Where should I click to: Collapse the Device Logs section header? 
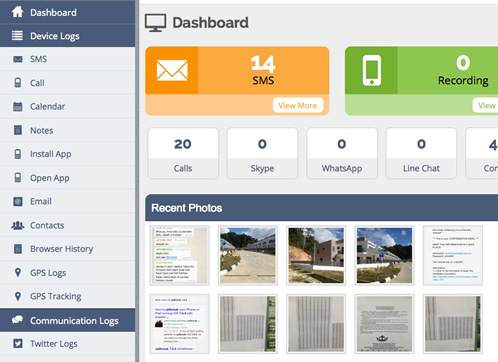point(67,36)
